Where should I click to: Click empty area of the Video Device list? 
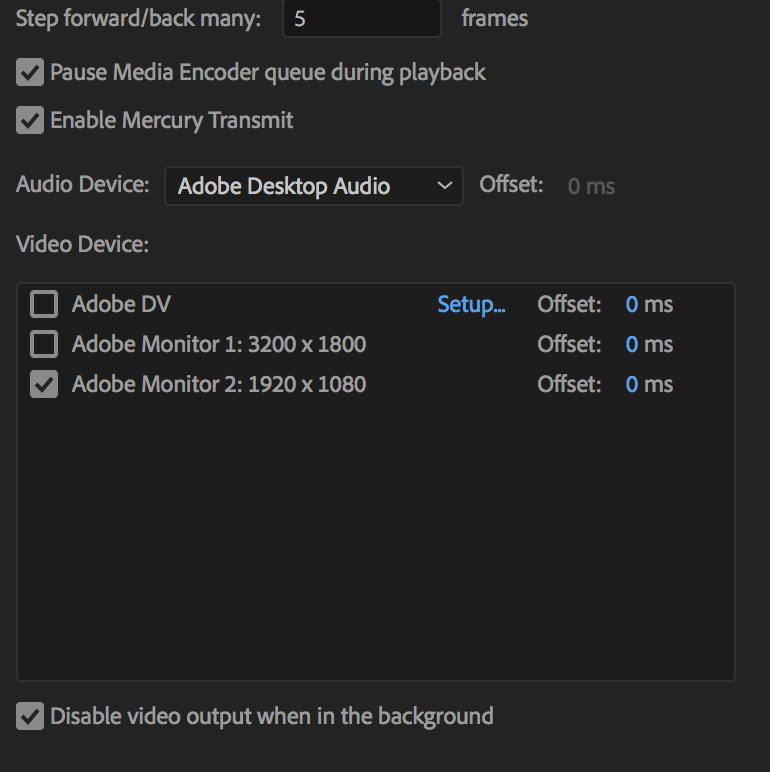point(376,542)
